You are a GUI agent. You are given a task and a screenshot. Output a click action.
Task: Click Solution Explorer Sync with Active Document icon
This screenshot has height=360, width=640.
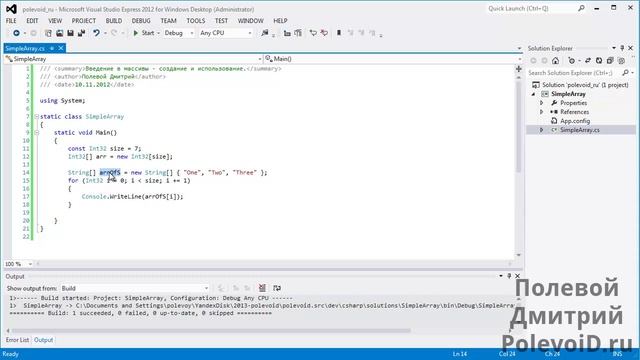[588, 61]
